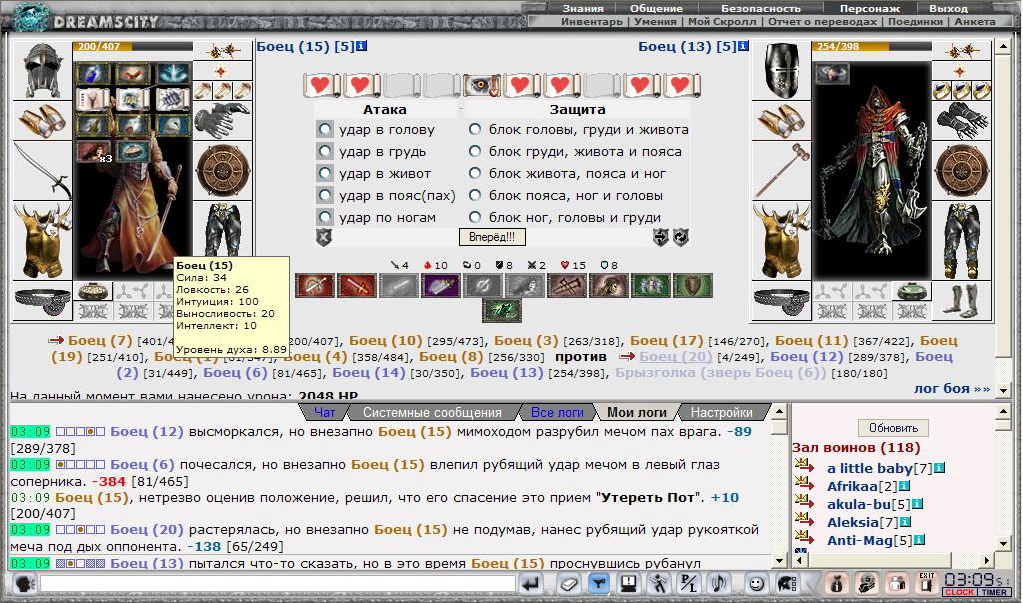Go to Инвентарь submenu item
This screenshot has width=1023, height=603.
point(592,22)
